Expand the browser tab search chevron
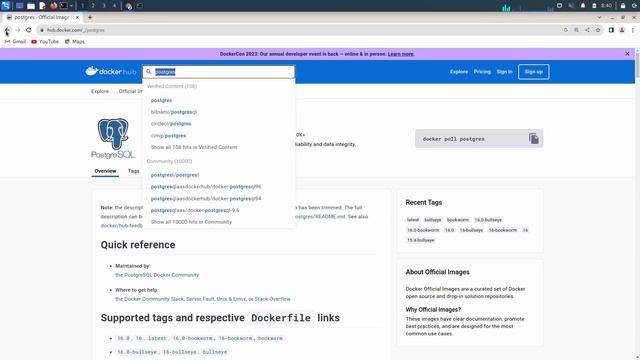Viewport: 640px width, 360px height. coord(599,17)
